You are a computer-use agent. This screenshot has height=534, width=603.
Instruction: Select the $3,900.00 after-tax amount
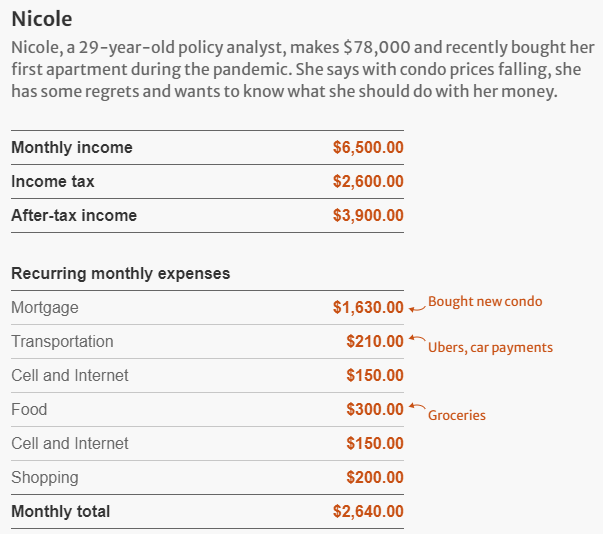(368, 215)
